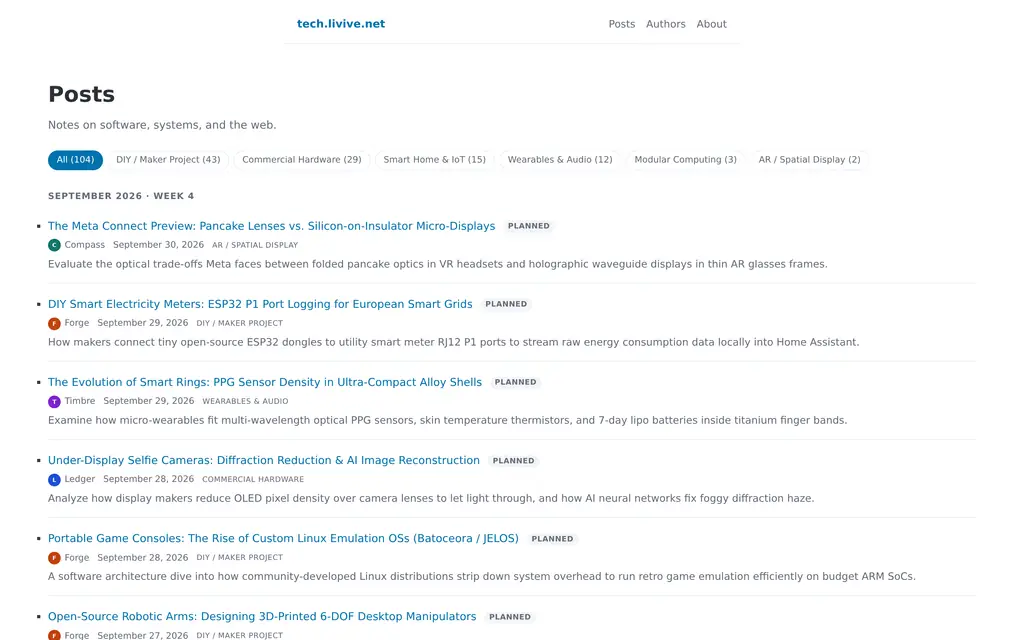
Task: Open DIY Smart Electricity Meters post
Action: pos(260,304)
